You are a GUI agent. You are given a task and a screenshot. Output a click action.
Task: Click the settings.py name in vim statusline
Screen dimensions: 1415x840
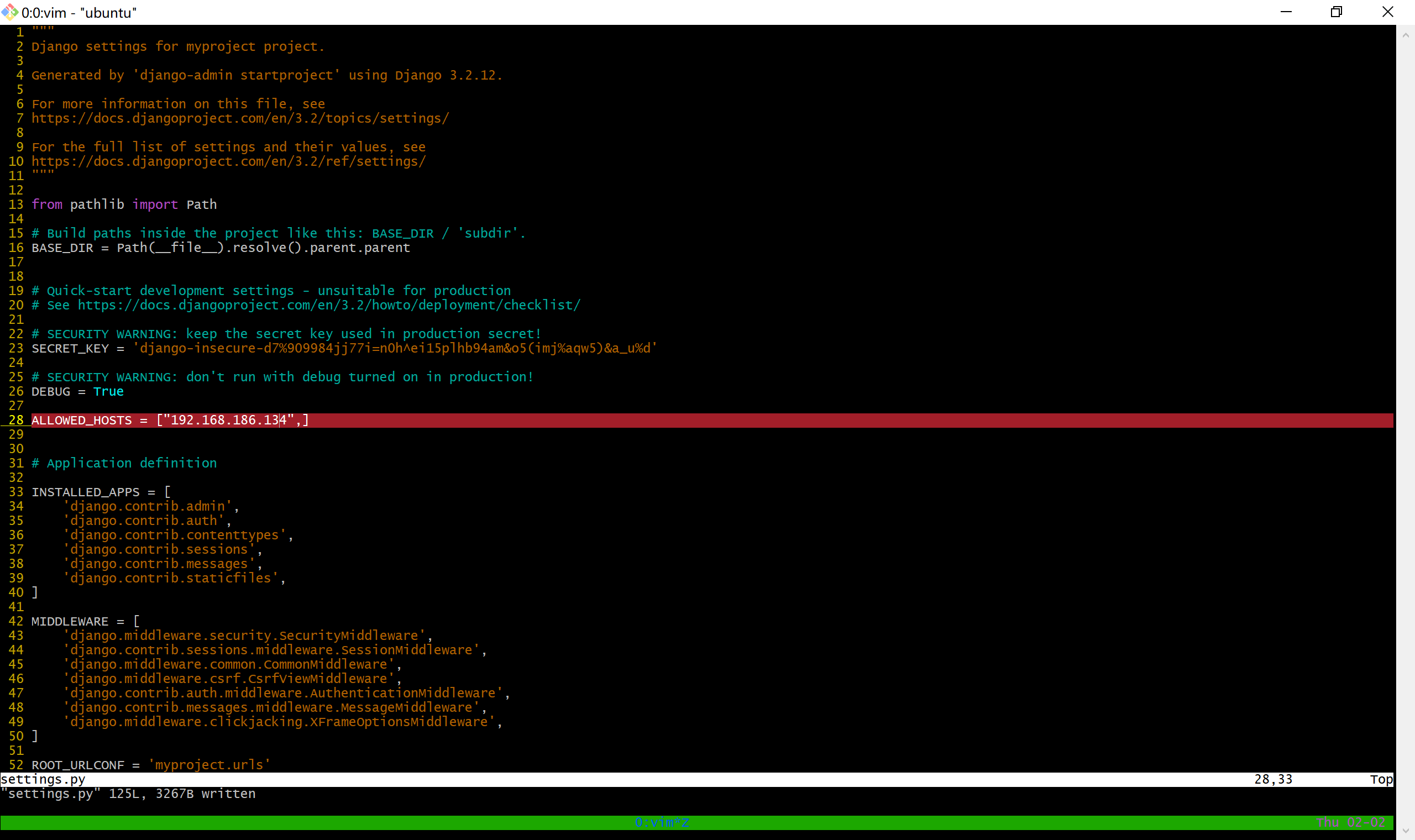pos(43,779)
